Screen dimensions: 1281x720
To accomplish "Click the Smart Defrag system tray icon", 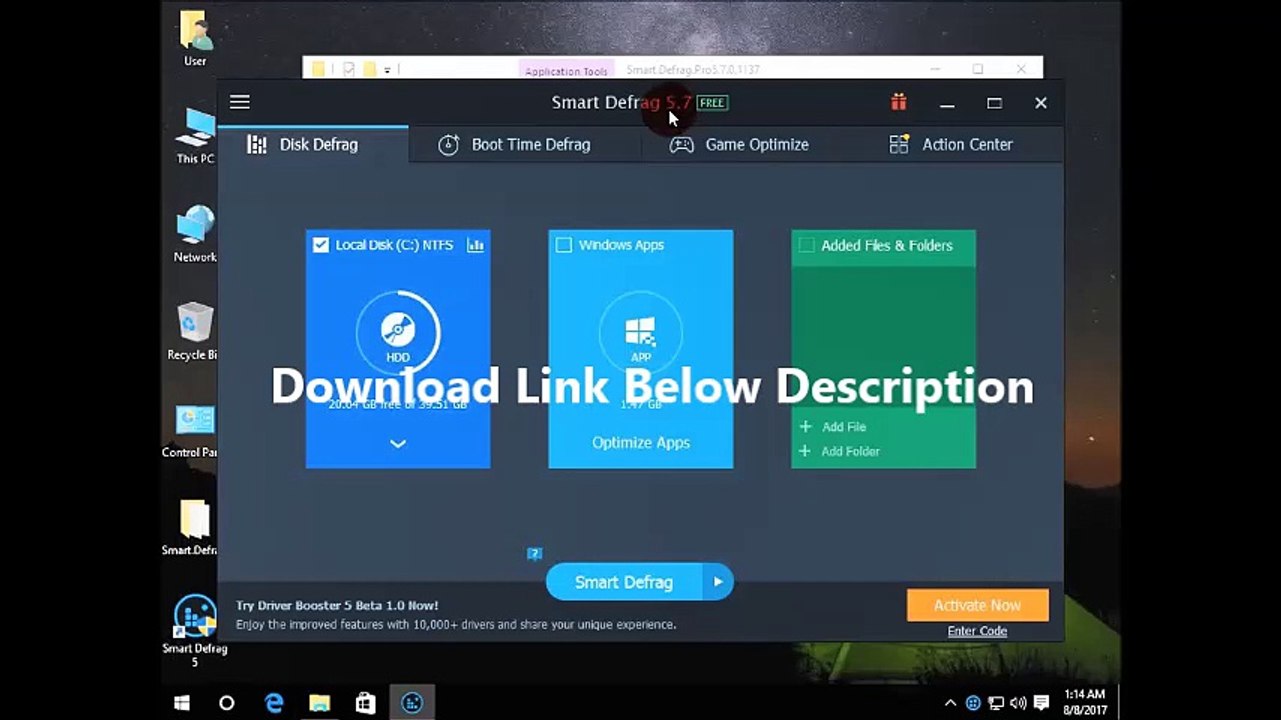I will pos(973,703).
